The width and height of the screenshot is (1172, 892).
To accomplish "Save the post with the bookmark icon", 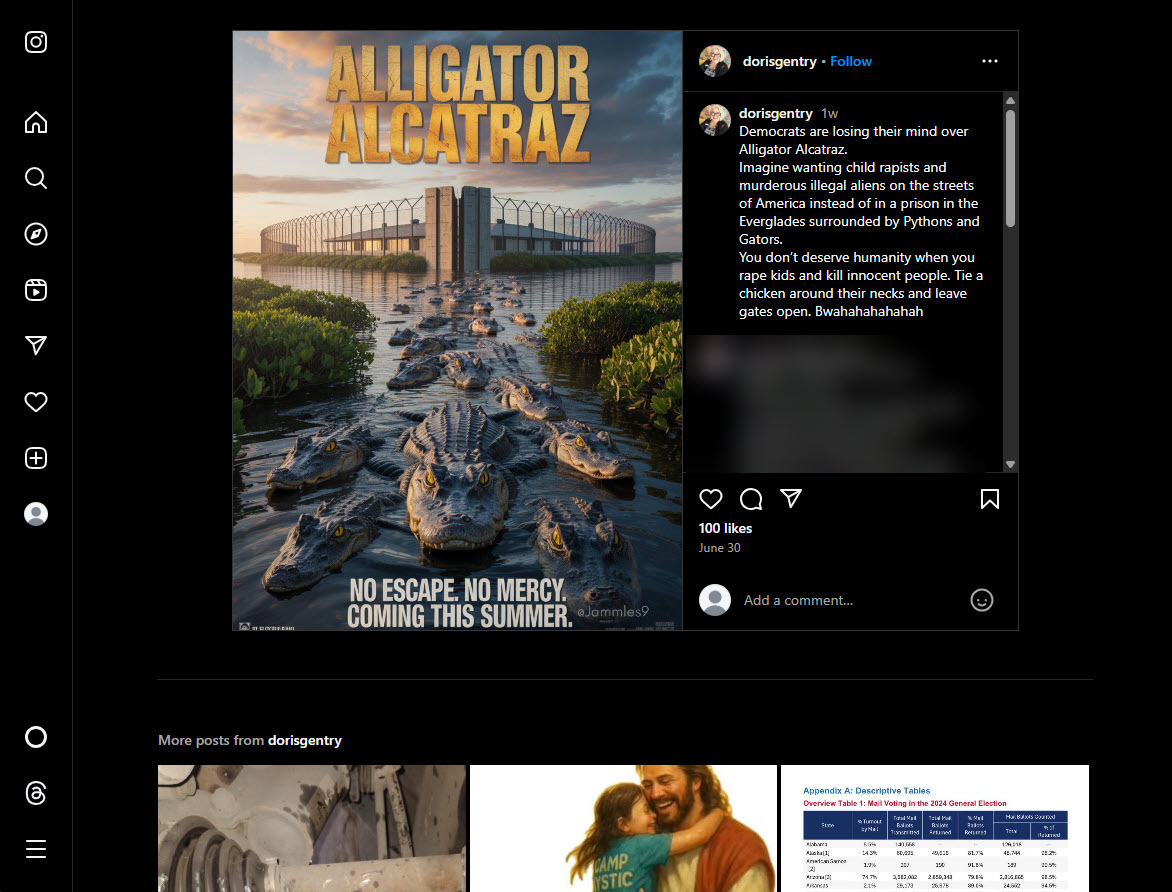I will (989, 498).
